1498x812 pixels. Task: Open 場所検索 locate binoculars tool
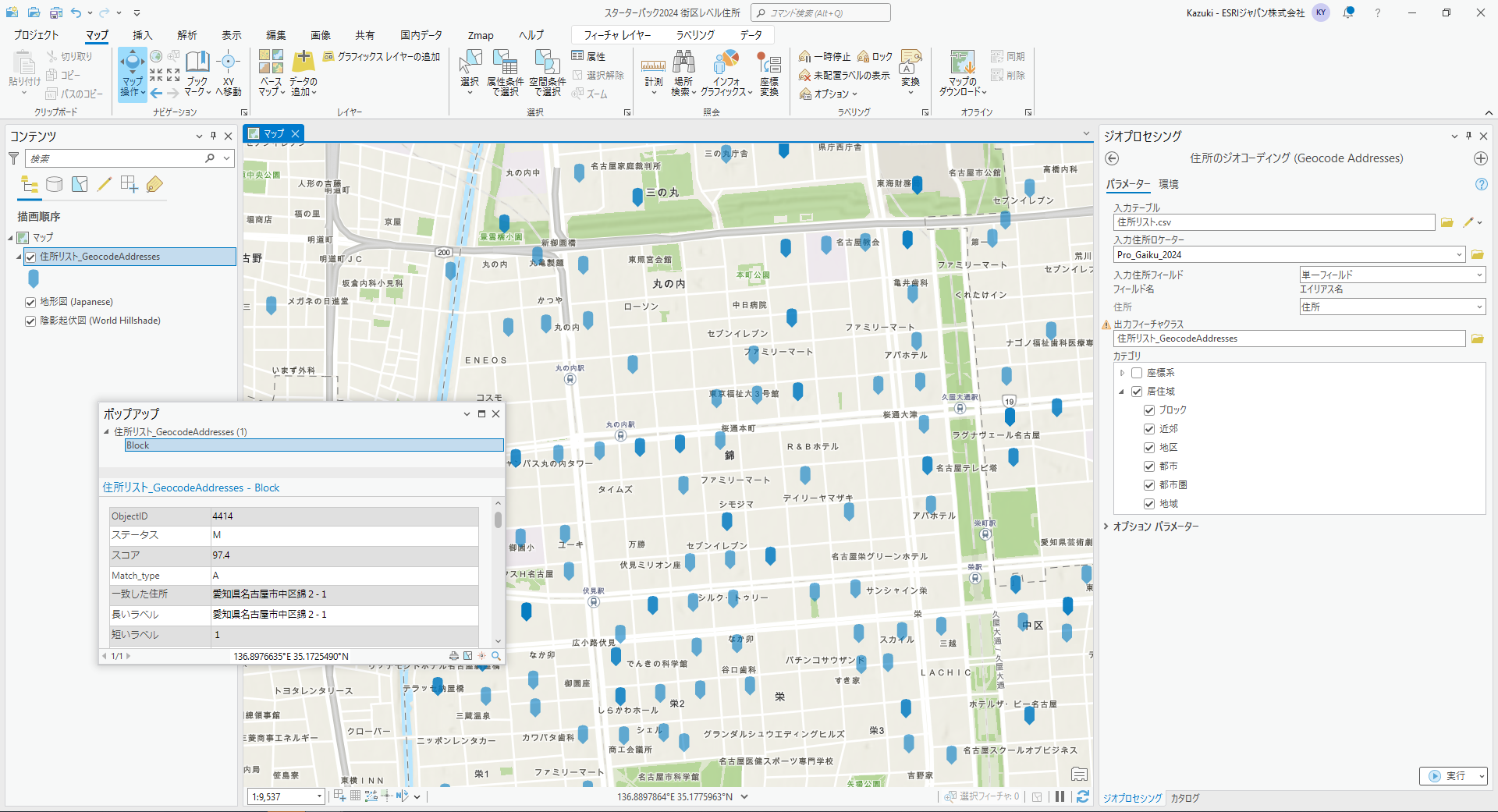[683, 73]
